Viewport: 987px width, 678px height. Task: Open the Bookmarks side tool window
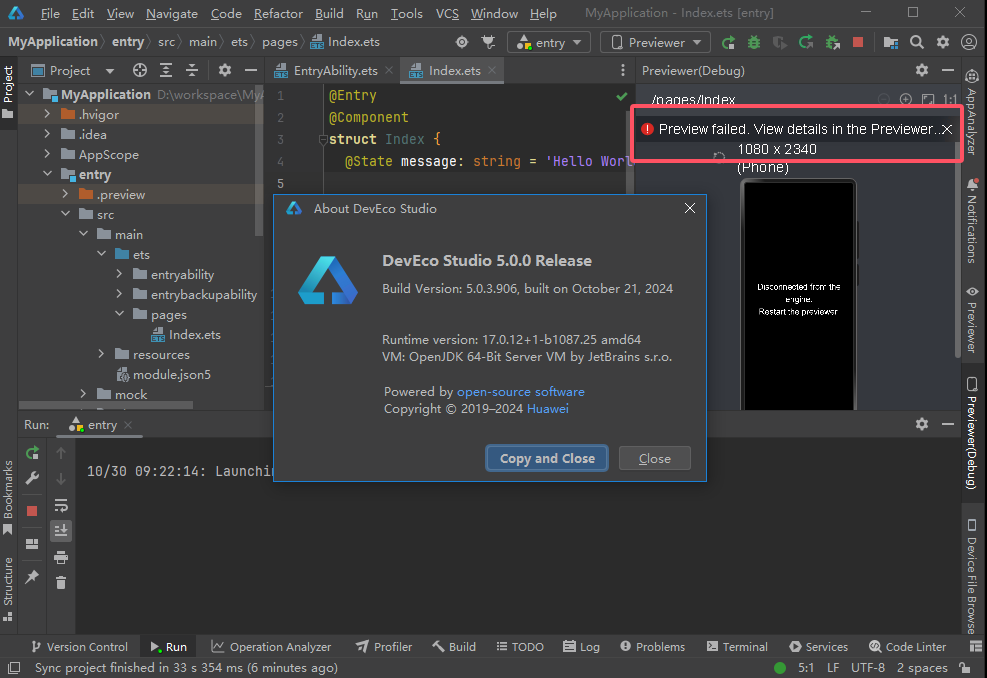tap(8, 498)
